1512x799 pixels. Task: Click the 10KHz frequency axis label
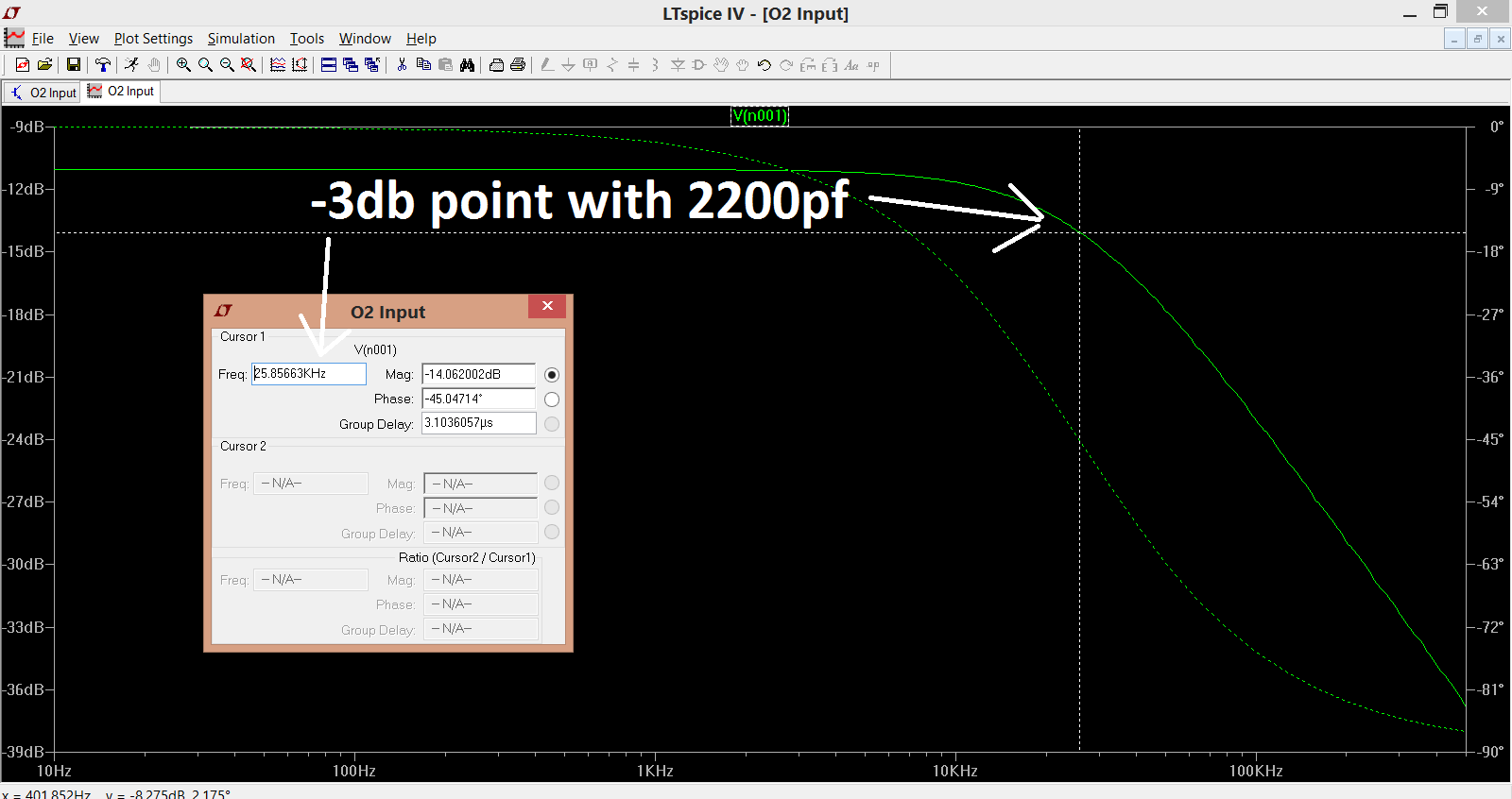[955, 771]
